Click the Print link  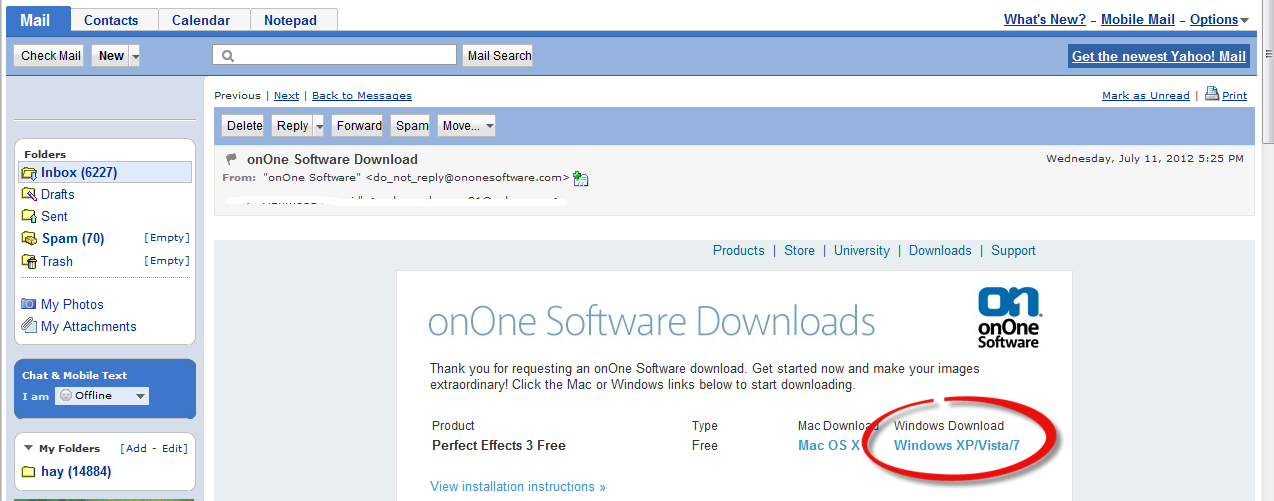click(1235, 96)
